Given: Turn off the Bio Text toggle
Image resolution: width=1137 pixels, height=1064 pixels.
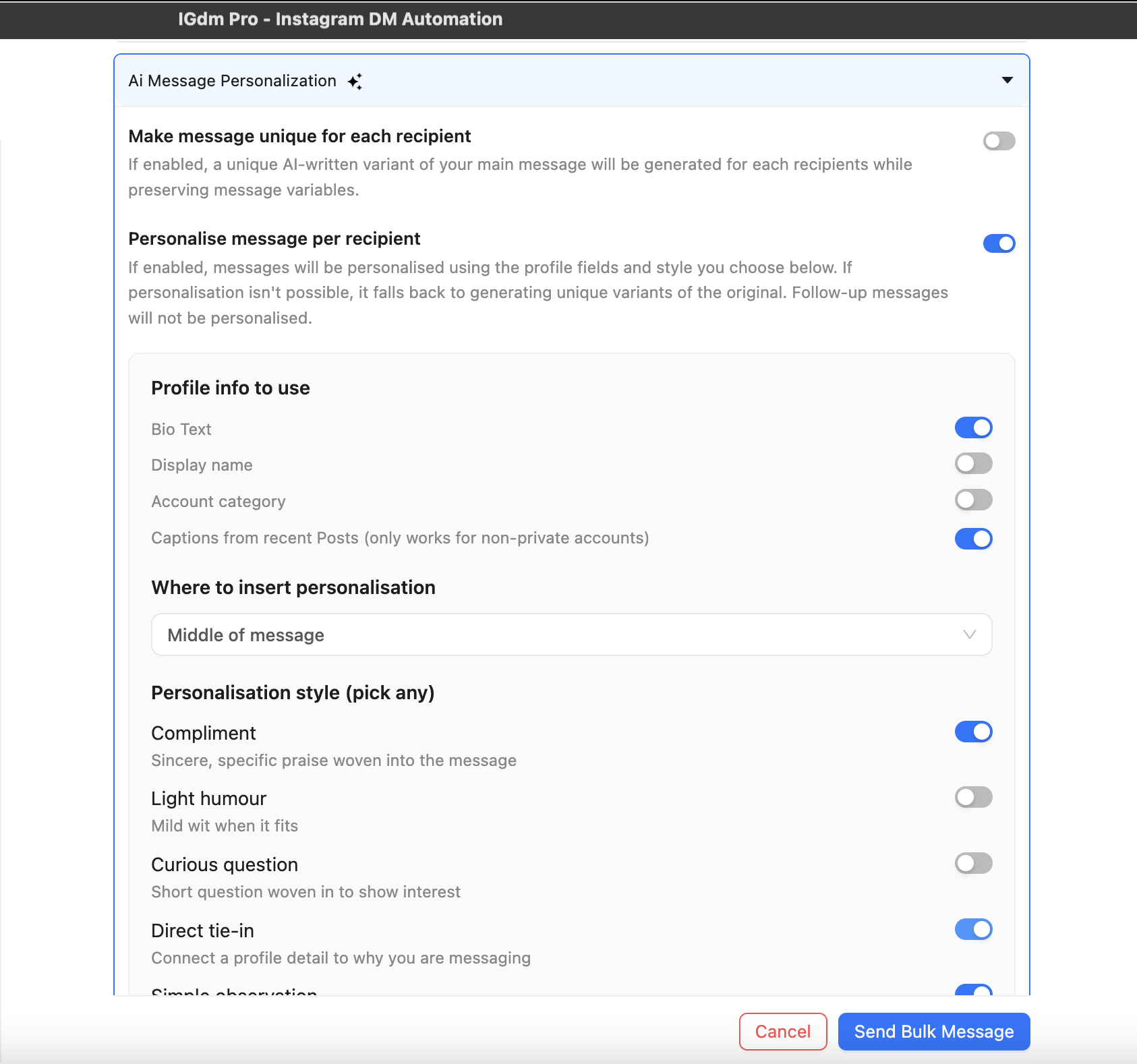Looking at the screenshot, I should pos(973,427).
